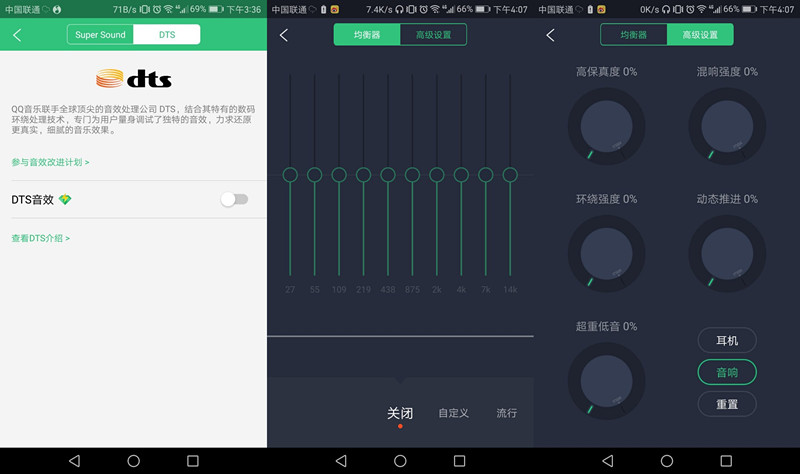
Task: Click the DTS logo
Action: click(133, 79)
